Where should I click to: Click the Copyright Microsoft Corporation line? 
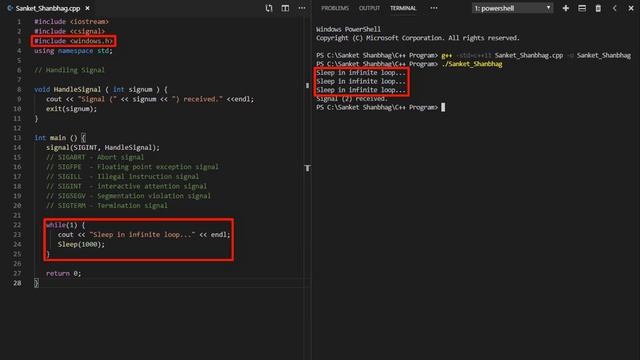click(418, 38)
